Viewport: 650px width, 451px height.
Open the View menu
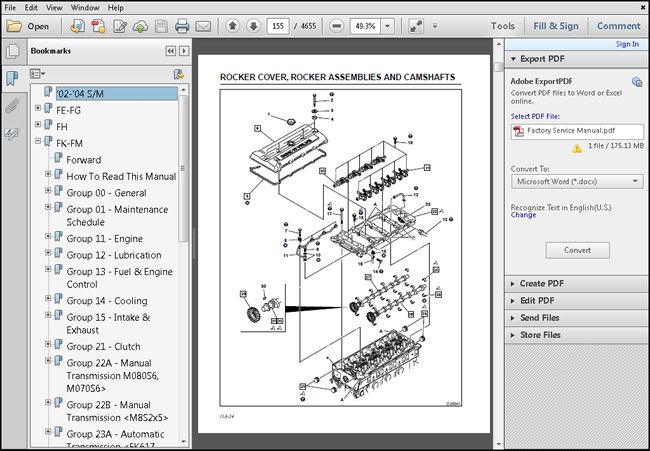(x=54, y=7)
